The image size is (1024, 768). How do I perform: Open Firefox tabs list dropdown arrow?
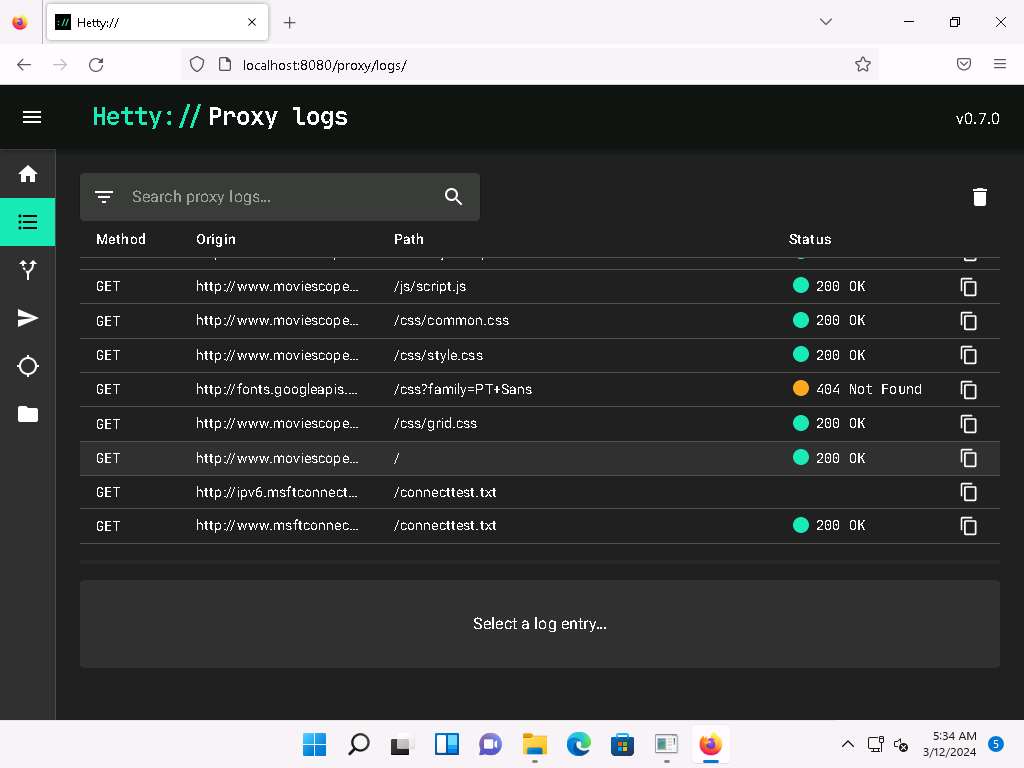coord(826,22)
